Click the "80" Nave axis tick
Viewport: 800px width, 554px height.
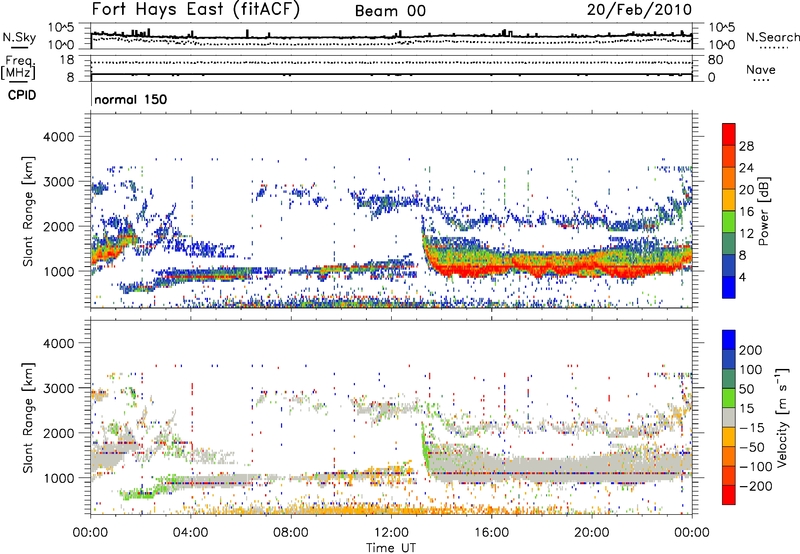pyautogui.click(x=715, y=60)
